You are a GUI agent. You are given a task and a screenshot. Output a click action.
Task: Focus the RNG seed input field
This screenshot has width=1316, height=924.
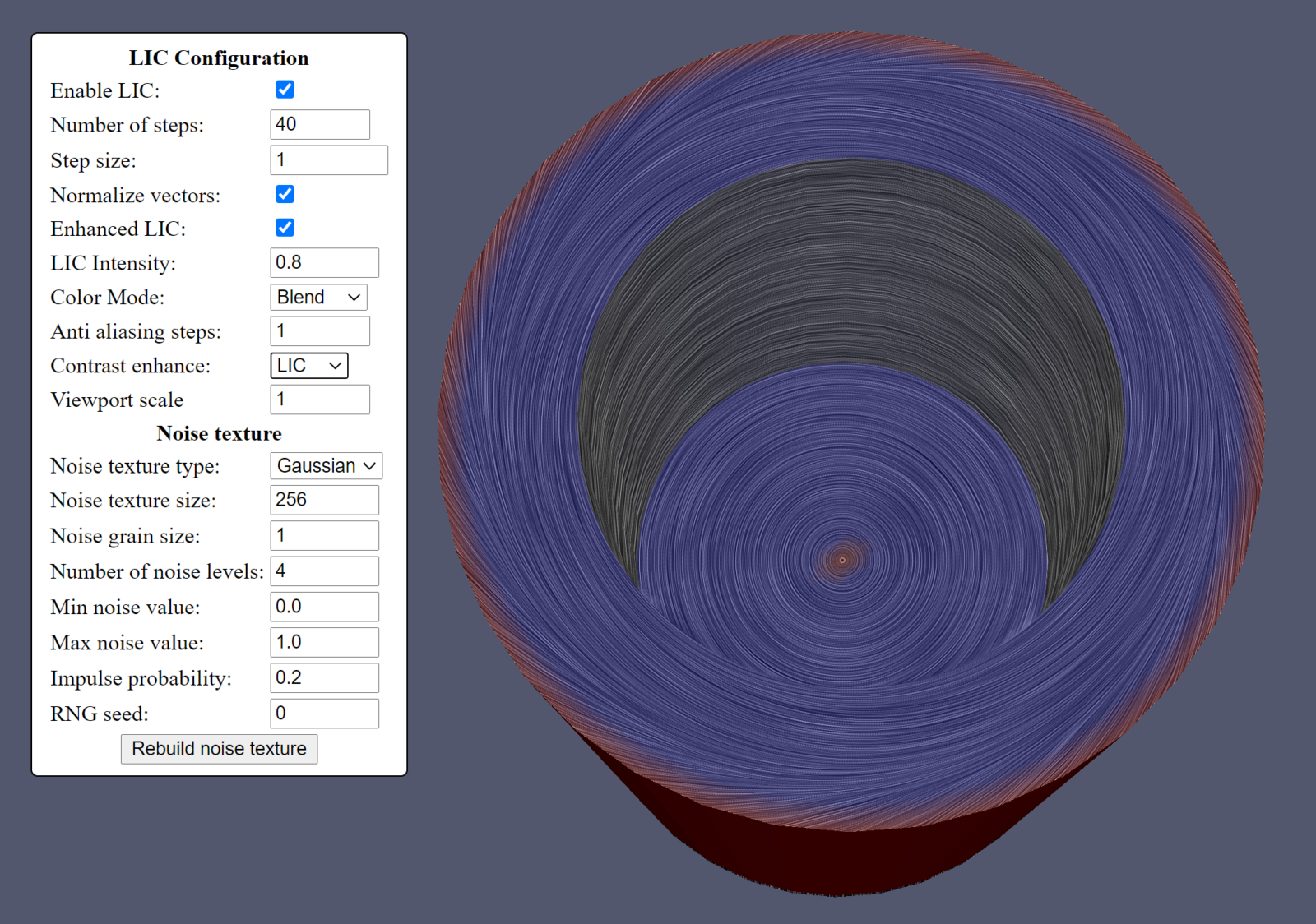[x=325, y=714]
